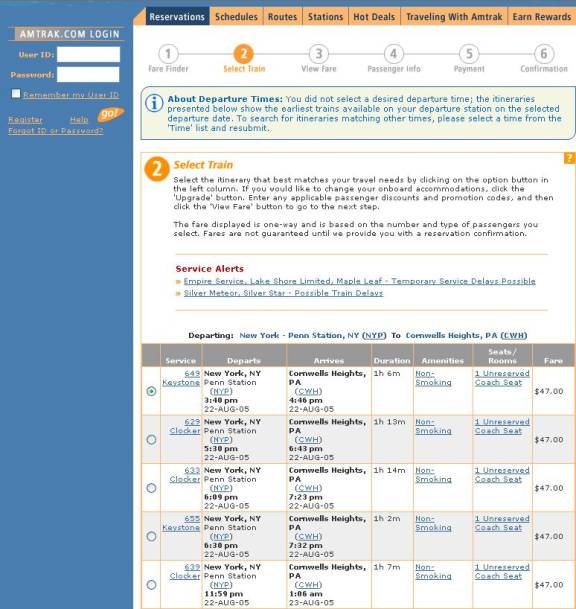This screenshot has width=576, height=609.
Task: Open the 655 Keystone service link
Action: [x=181, y=523]
